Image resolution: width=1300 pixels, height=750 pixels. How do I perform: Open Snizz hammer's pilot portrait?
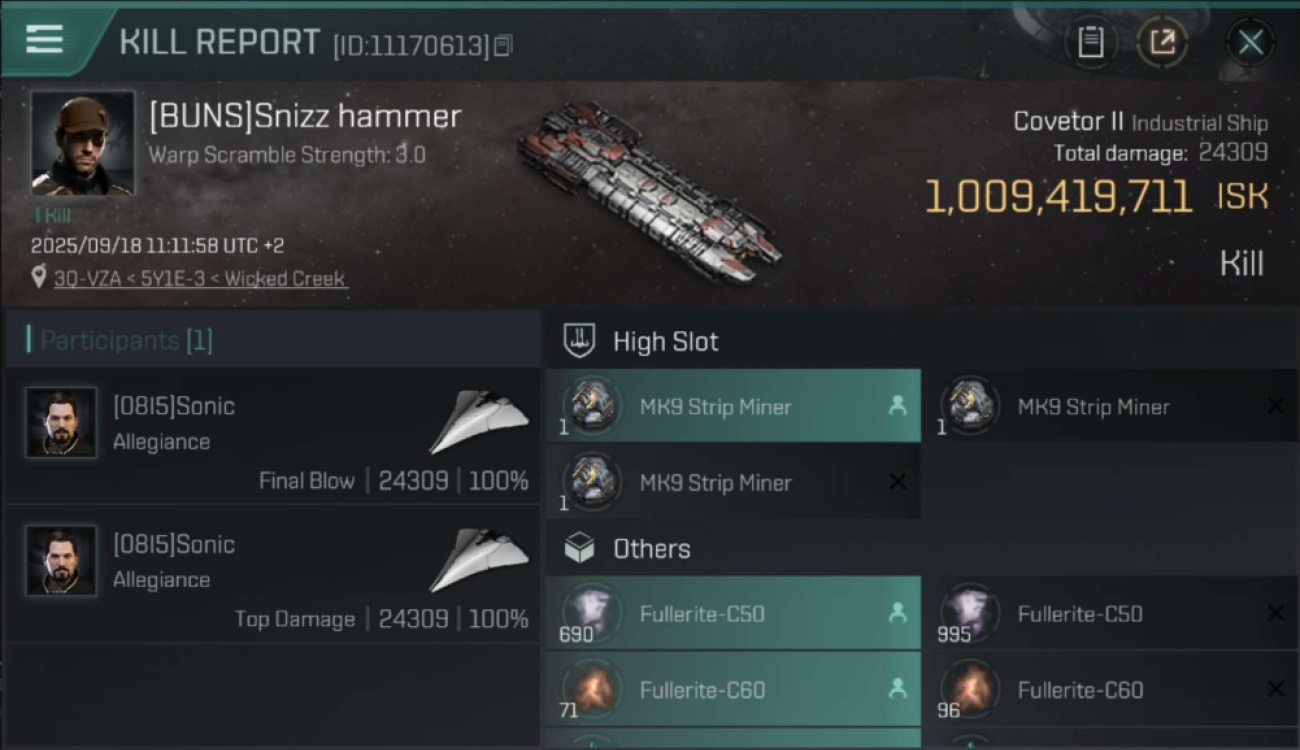point(82,142)
